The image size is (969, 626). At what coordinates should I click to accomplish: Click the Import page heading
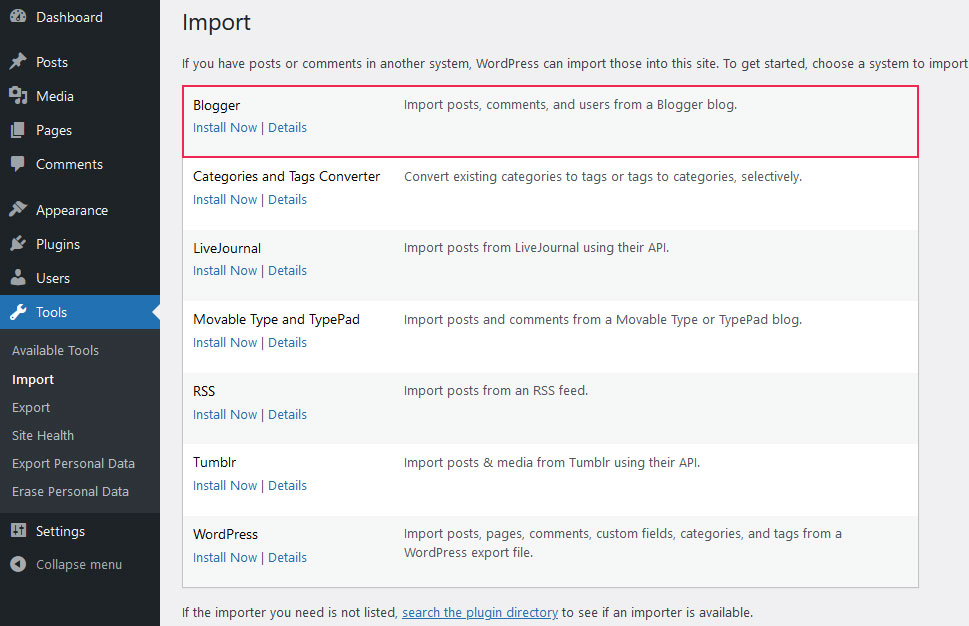coord(216,22)
